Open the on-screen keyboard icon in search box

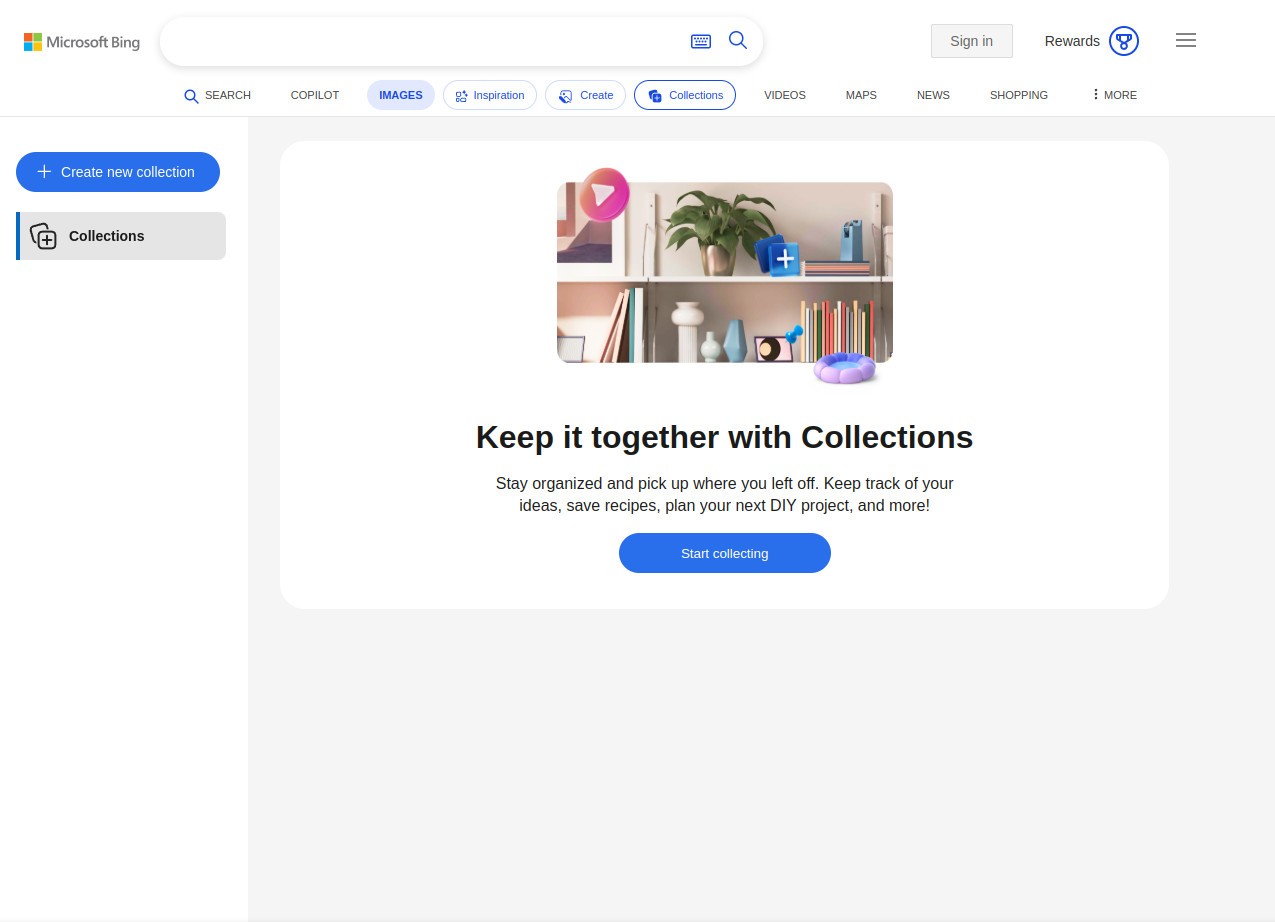click(x=701, y=41)
